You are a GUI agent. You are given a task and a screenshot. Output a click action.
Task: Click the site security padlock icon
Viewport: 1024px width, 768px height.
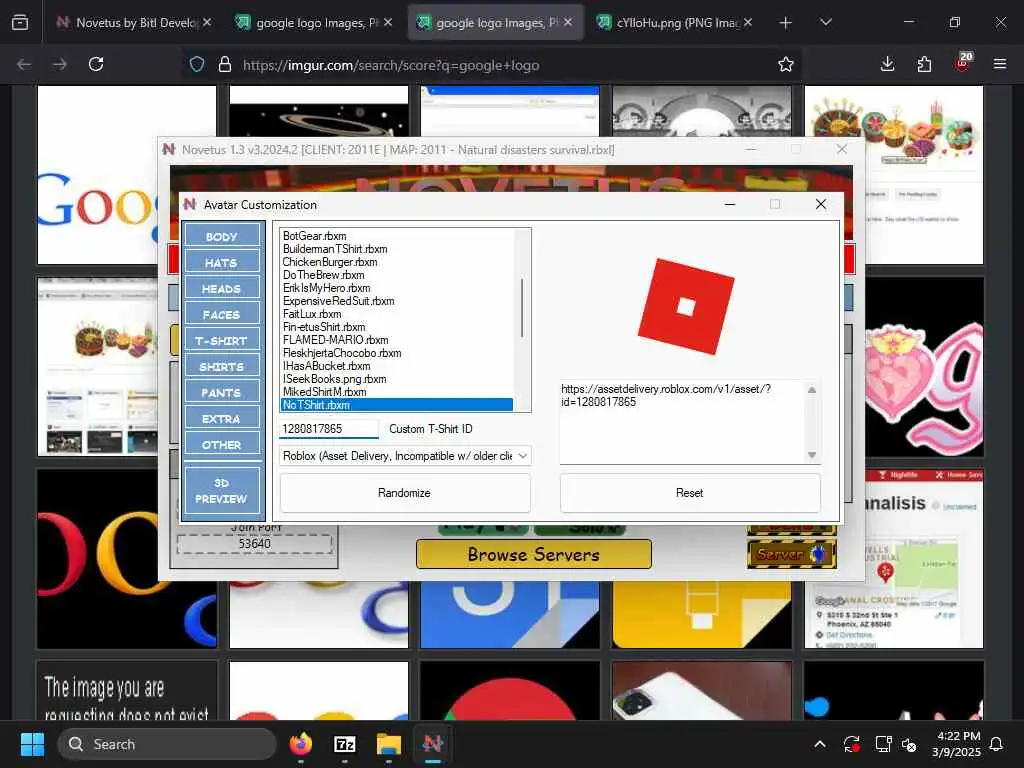[x=225, y=64]
